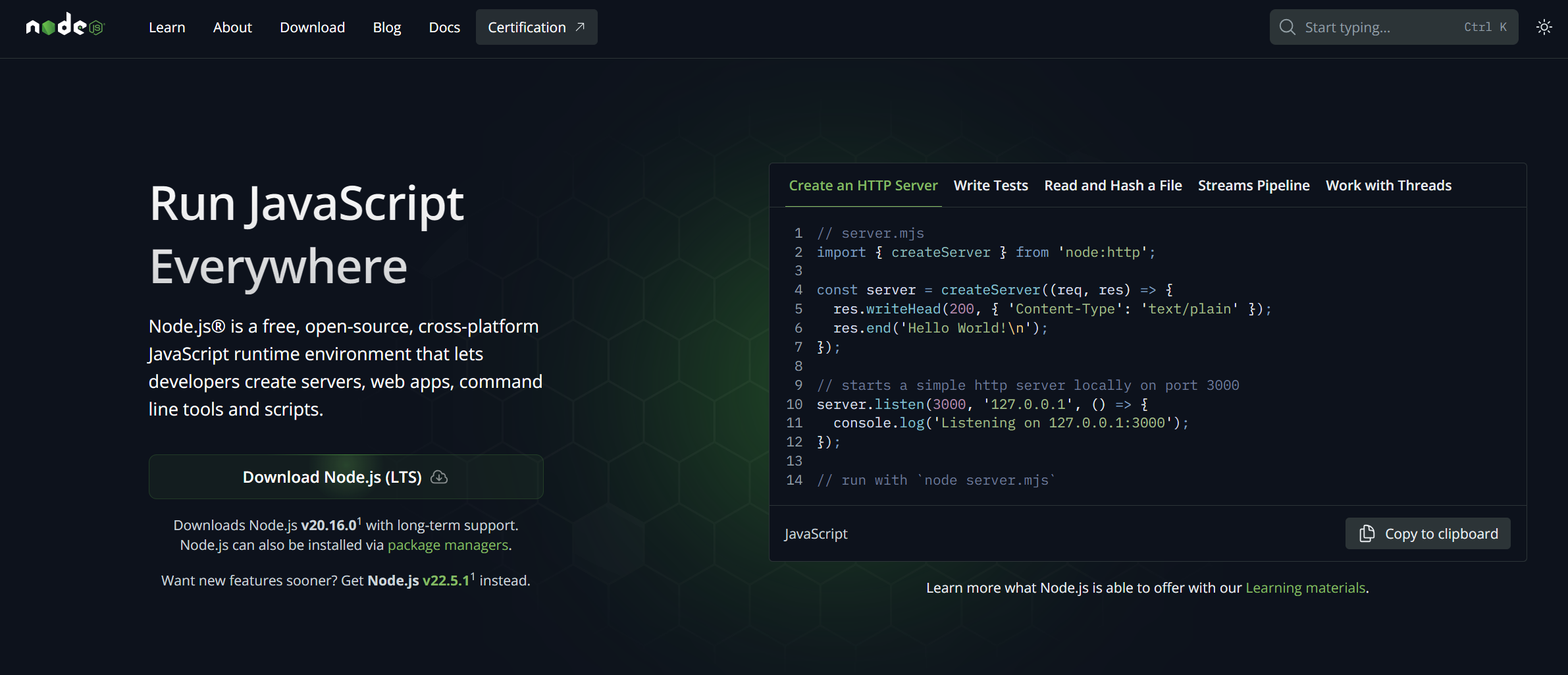
Task: Open the Certification link
Action: (536, 27)
